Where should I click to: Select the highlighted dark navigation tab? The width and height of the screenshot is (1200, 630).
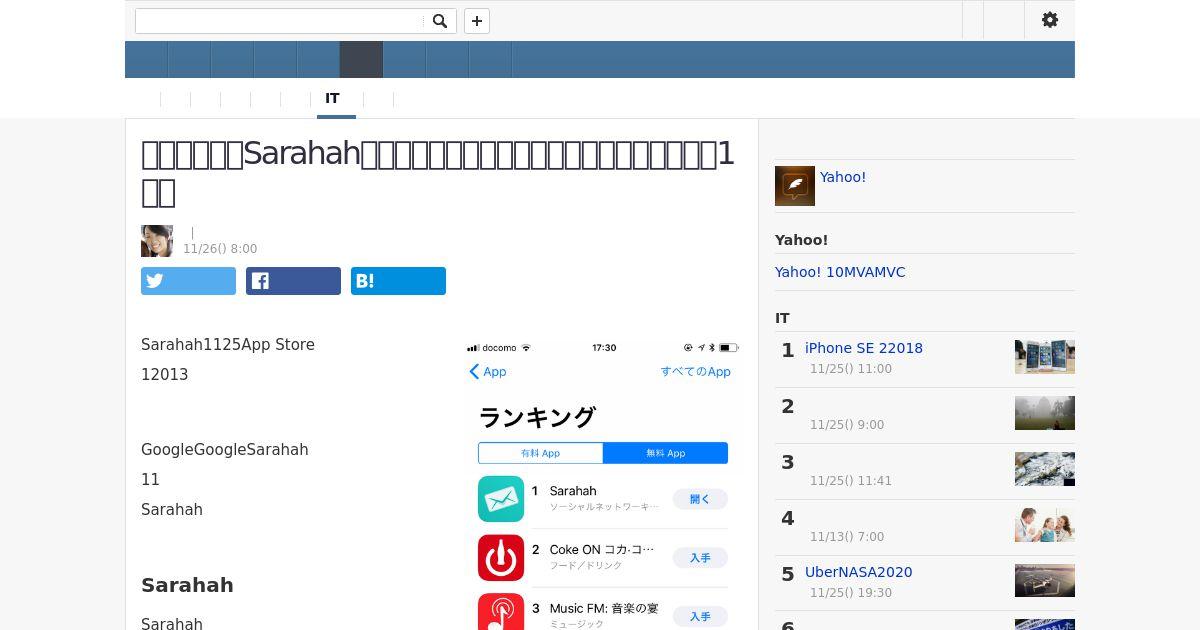(x=361, y=60)
